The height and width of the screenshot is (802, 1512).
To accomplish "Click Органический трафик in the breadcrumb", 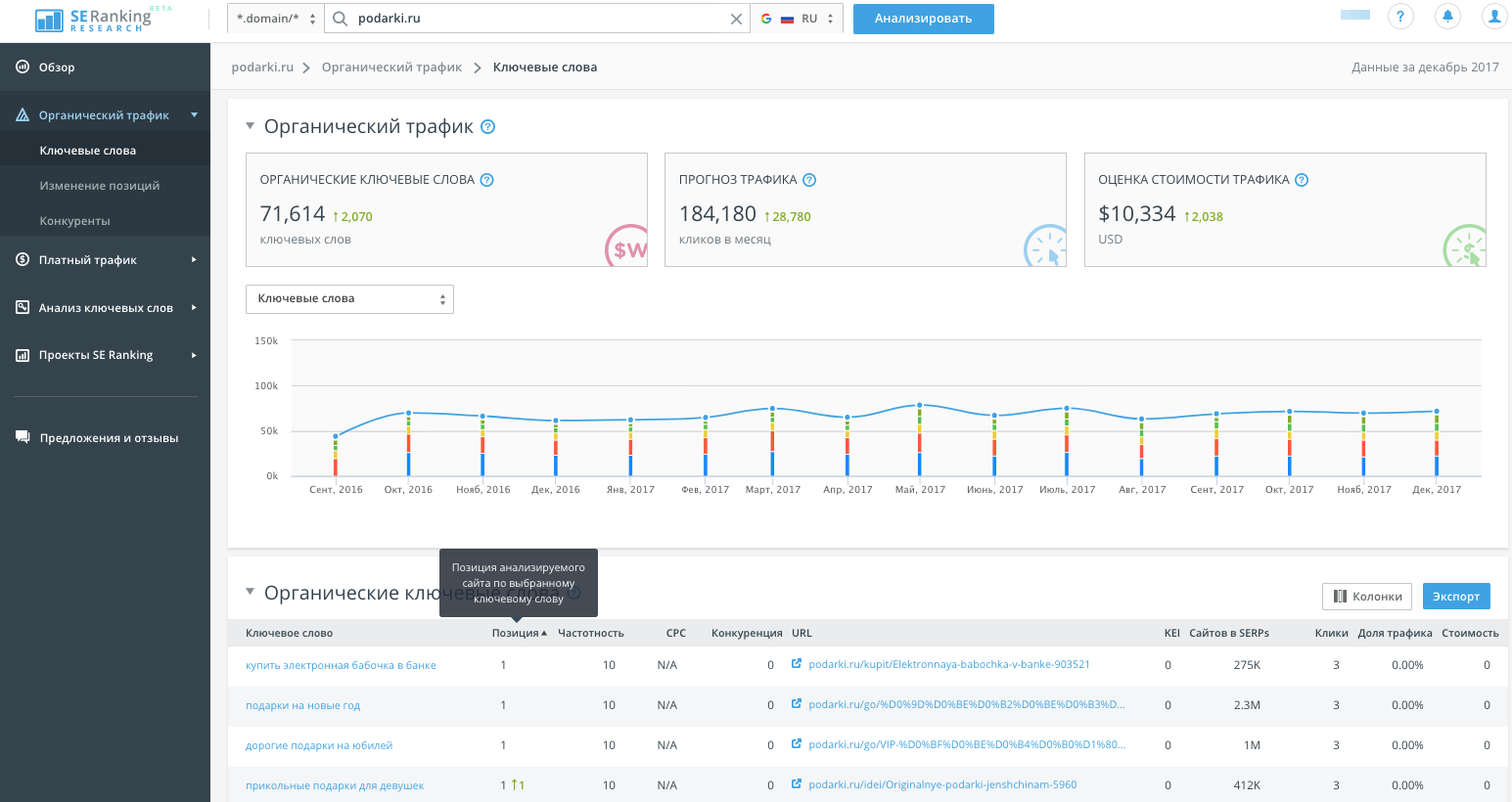I will 391,67.
